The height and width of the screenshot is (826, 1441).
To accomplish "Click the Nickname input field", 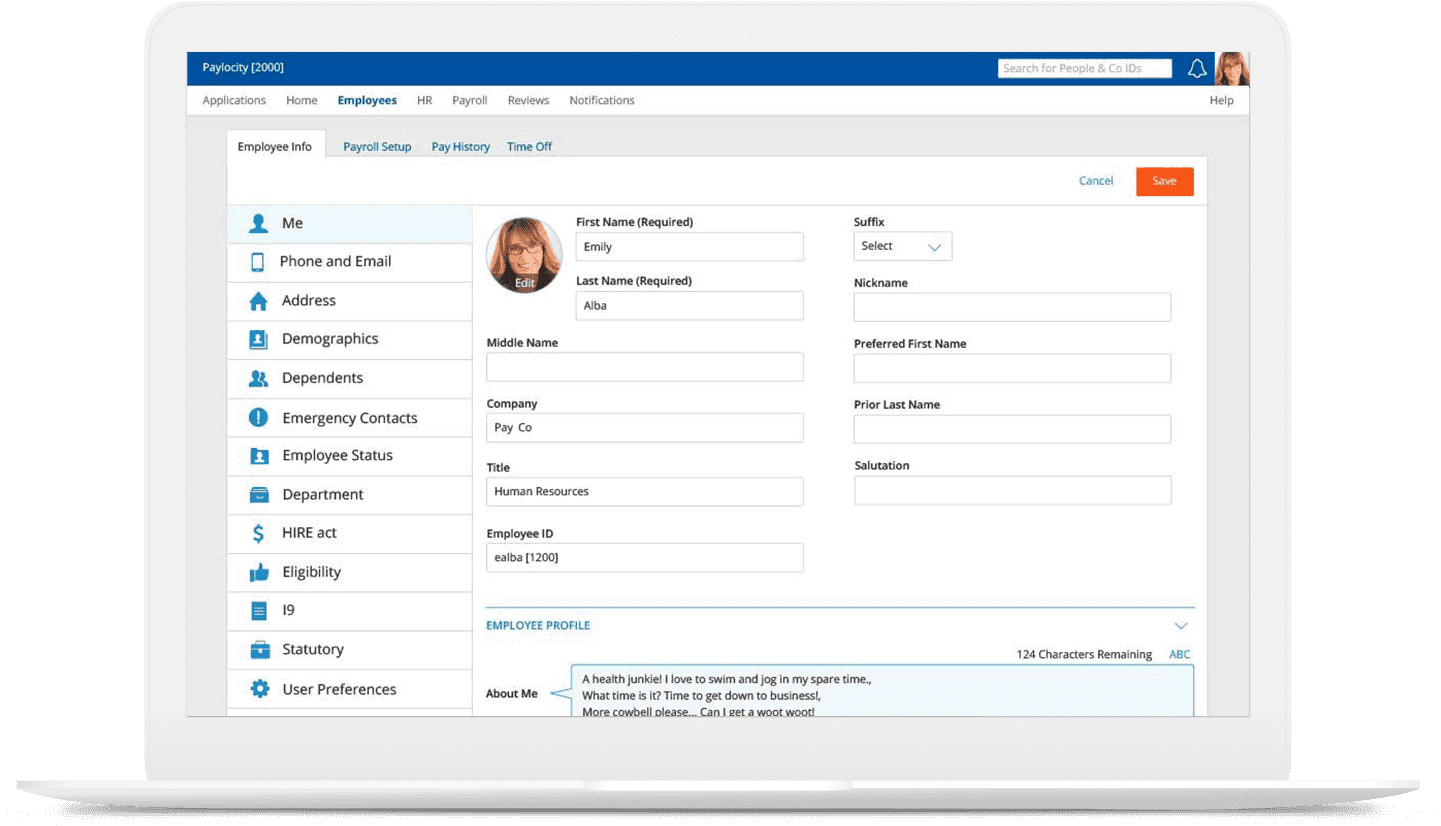I will coord(1012,307).
